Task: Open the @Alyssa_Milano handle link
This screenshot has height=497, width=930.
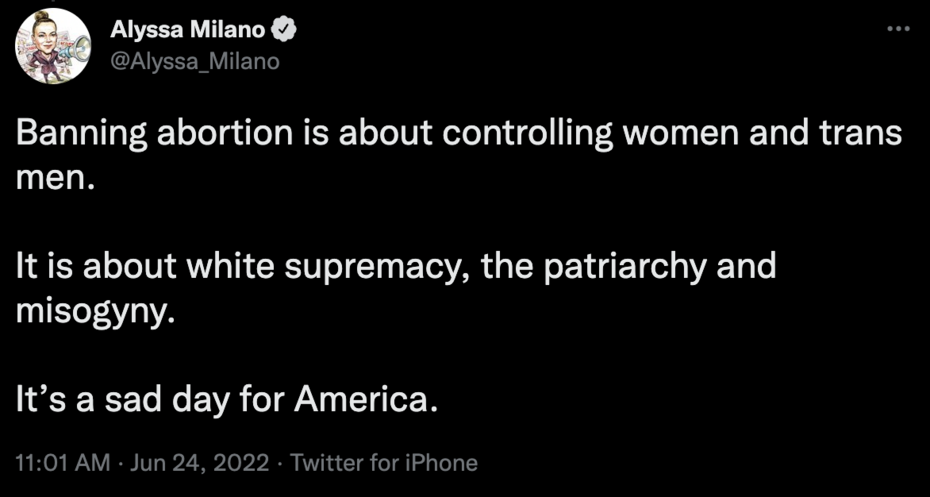Action: (x=196, y=61)
